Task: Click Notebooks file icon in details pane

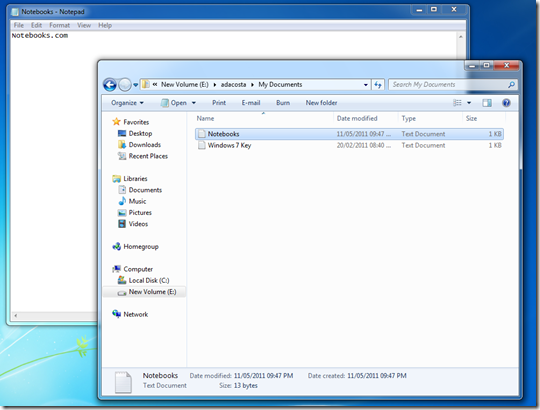Action: 123,382
